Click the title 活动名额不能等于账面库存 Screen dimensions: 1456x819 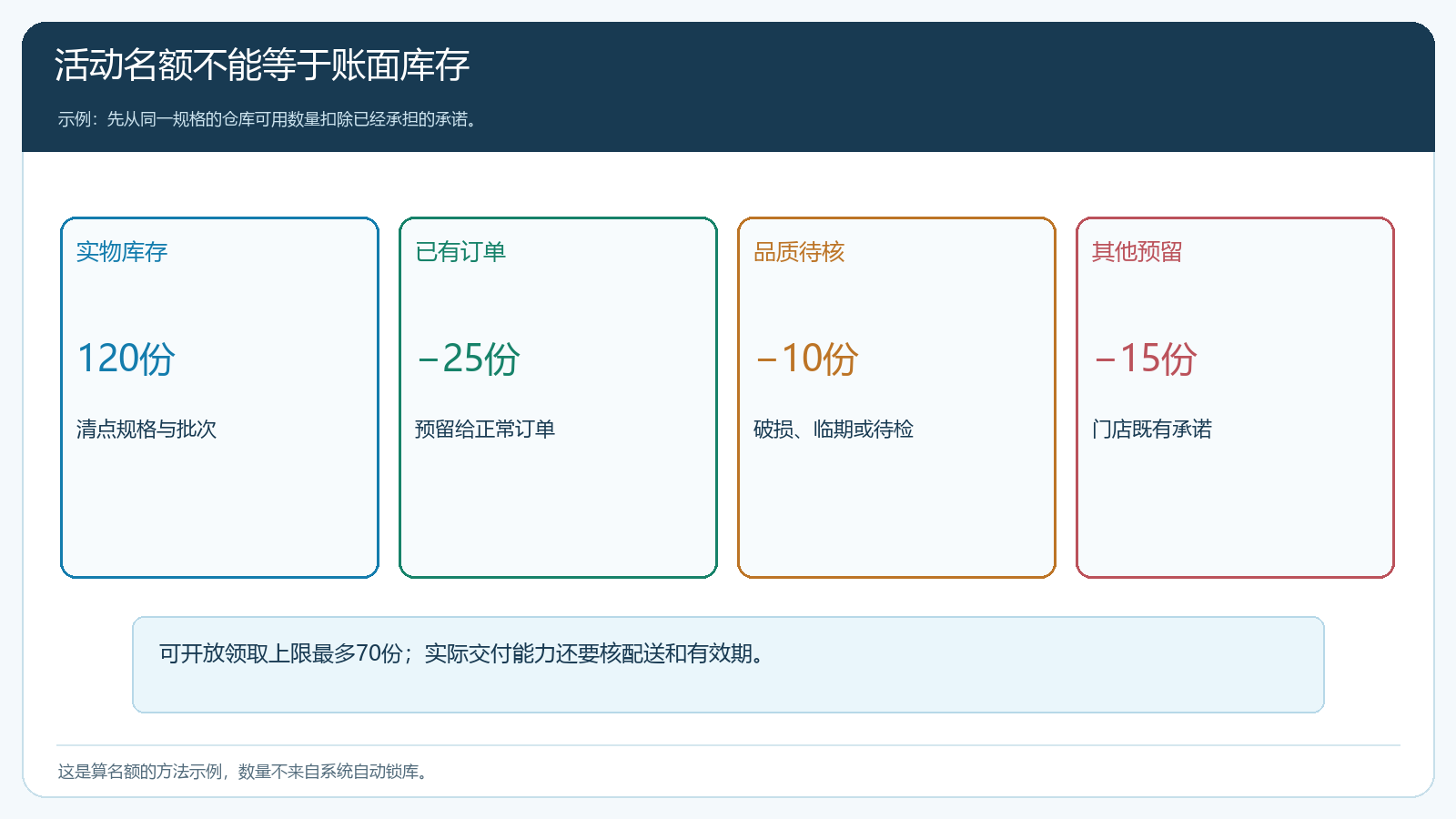(262, 66)
